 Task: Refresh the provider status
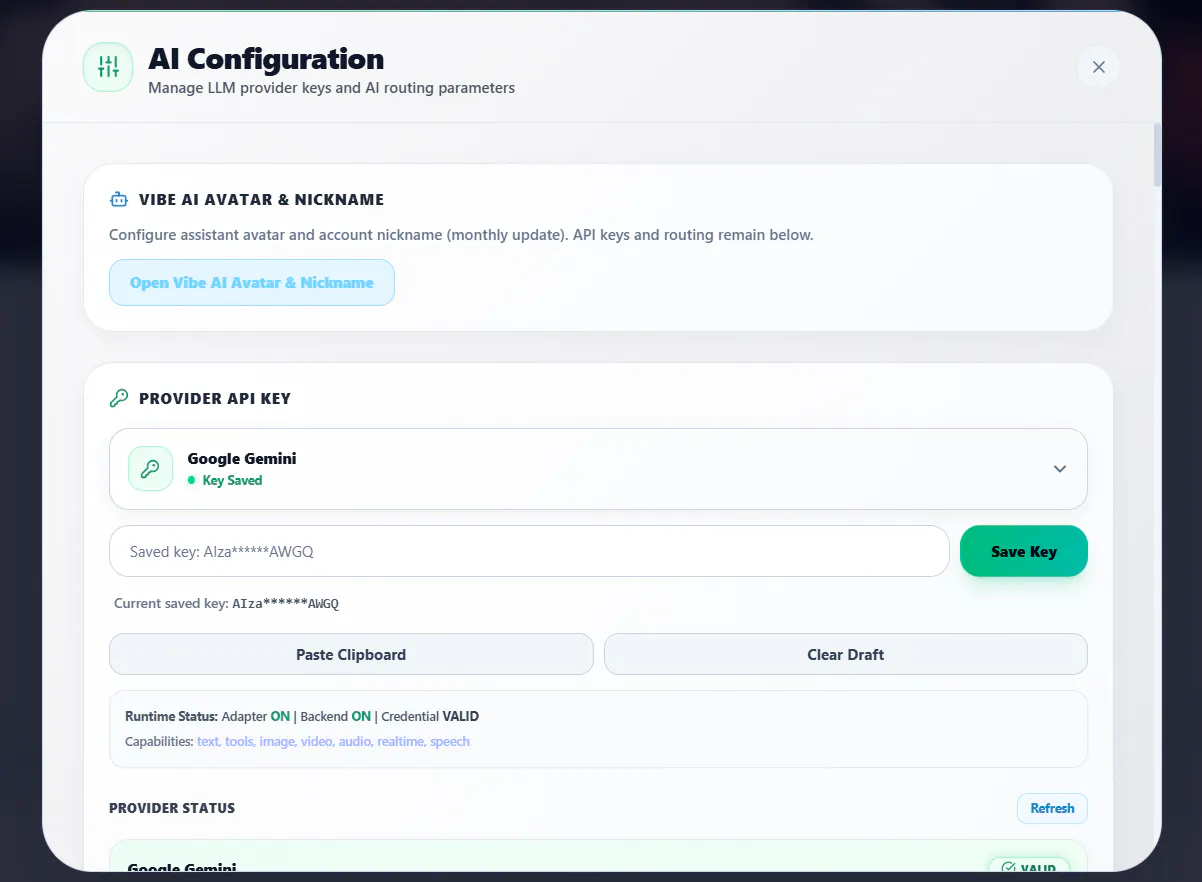tap(1052, 808)
